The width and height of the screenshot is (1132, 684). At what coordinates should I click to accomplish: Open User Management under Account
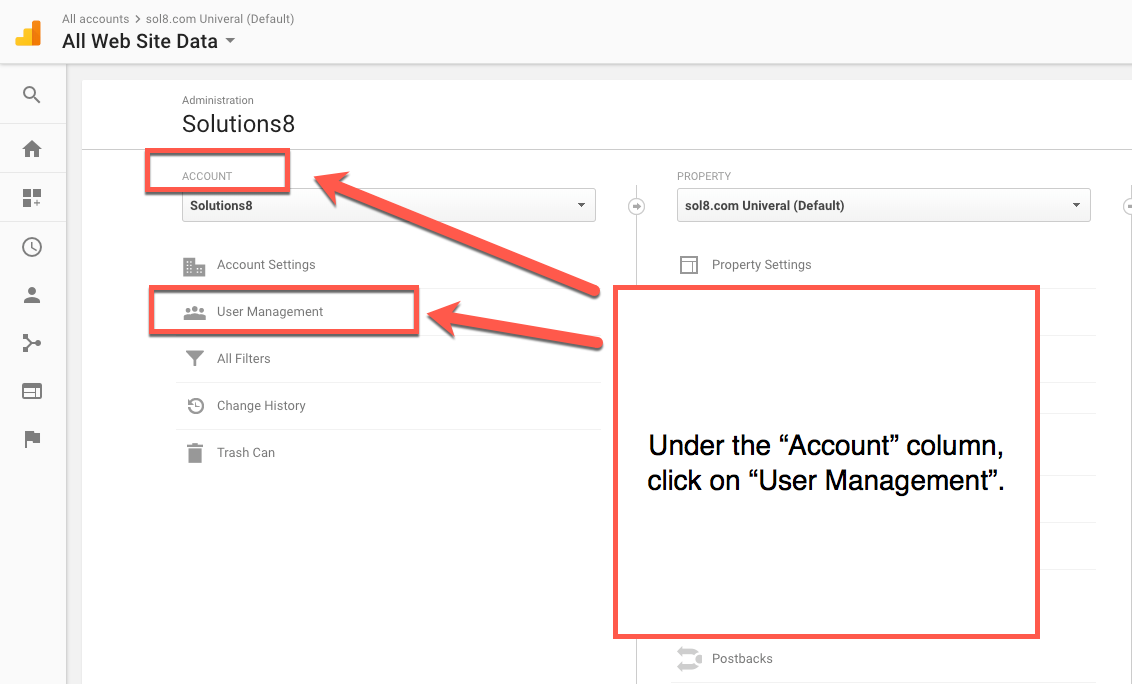[x=270, y=312]
